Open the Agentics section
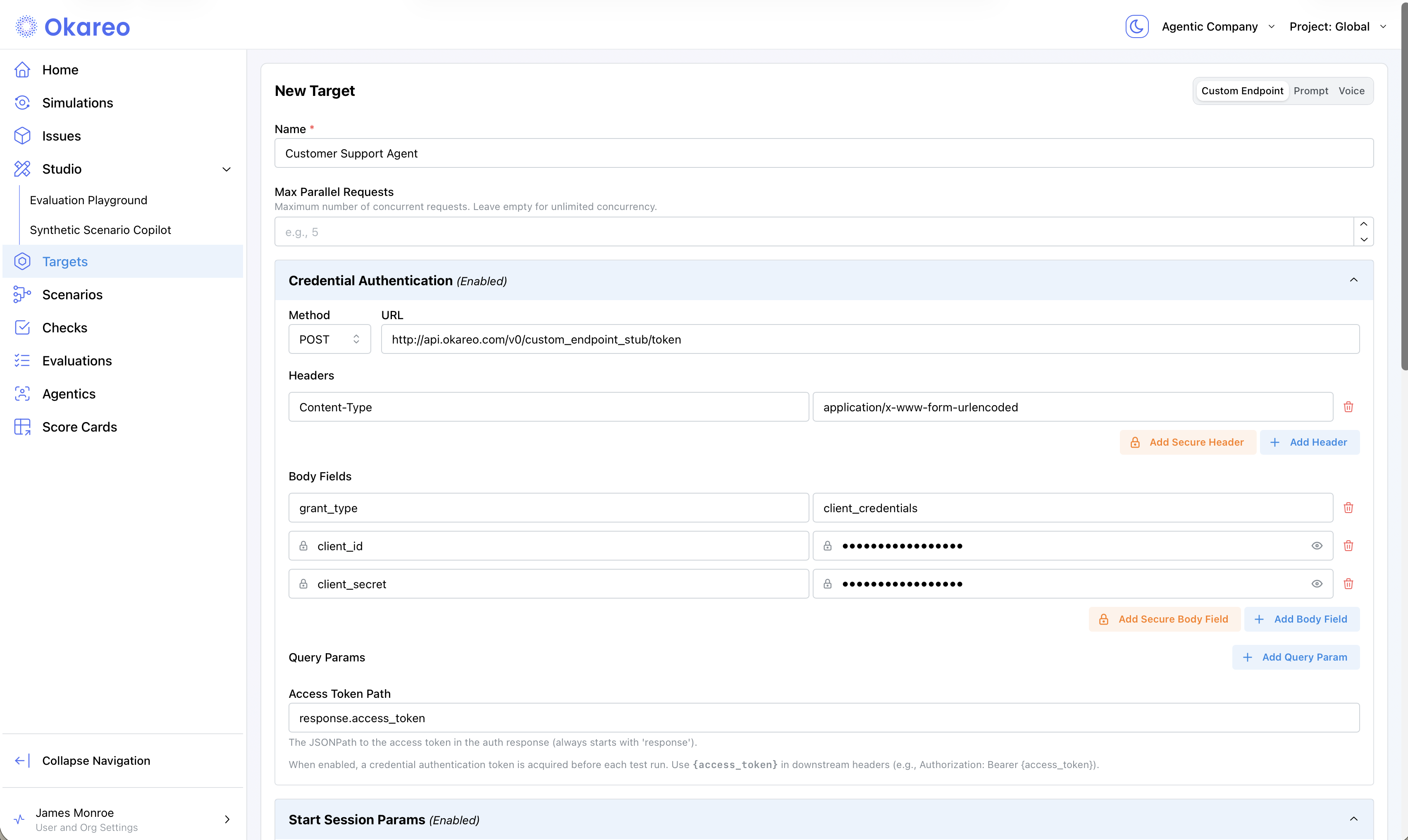 click(x=69, y=394)
